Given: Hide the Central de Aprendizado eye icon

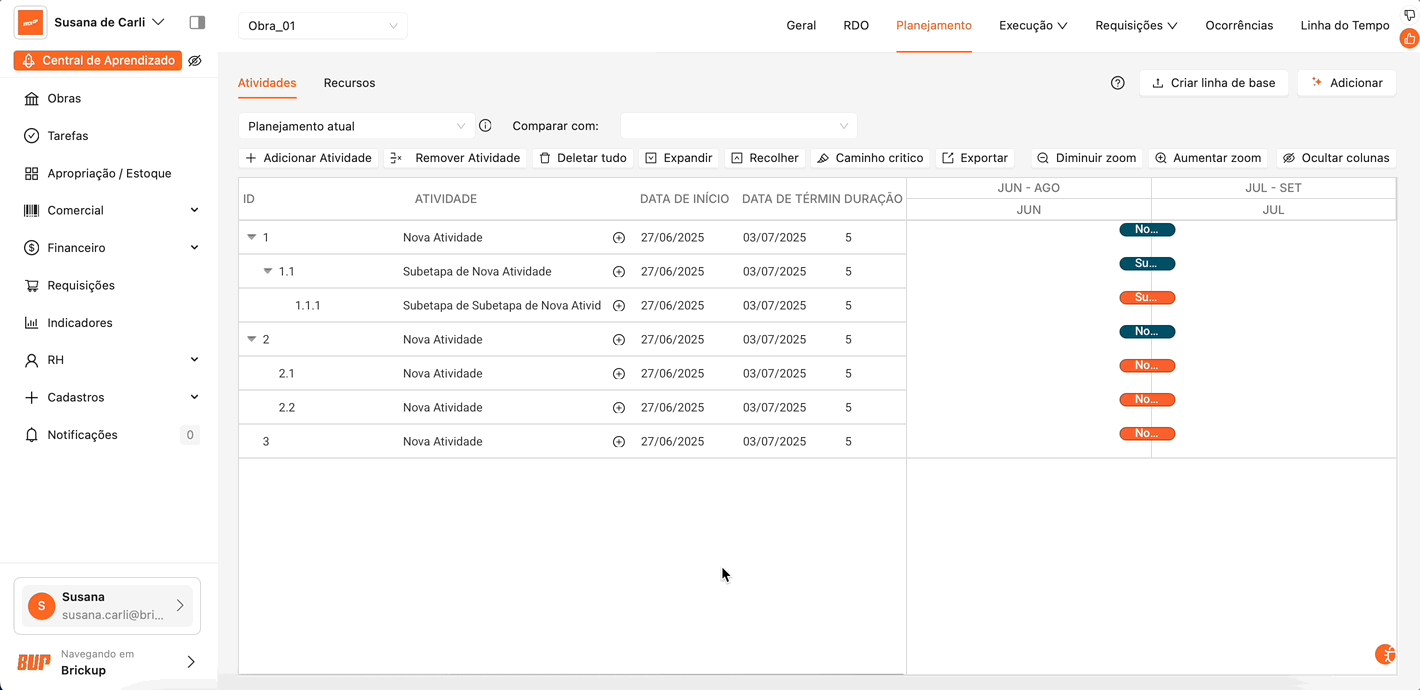Looking at the screenshot, I should (195, 61).
